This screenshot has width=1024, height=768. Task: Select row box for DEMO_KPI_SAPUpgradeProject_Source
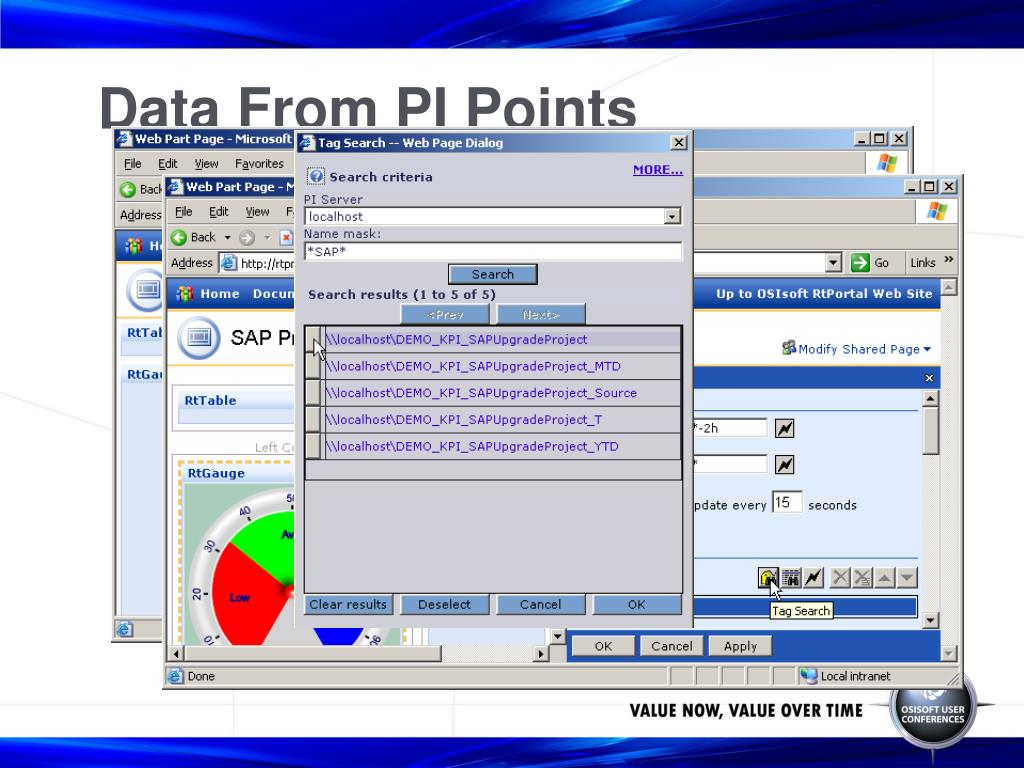tap(313, 393)
